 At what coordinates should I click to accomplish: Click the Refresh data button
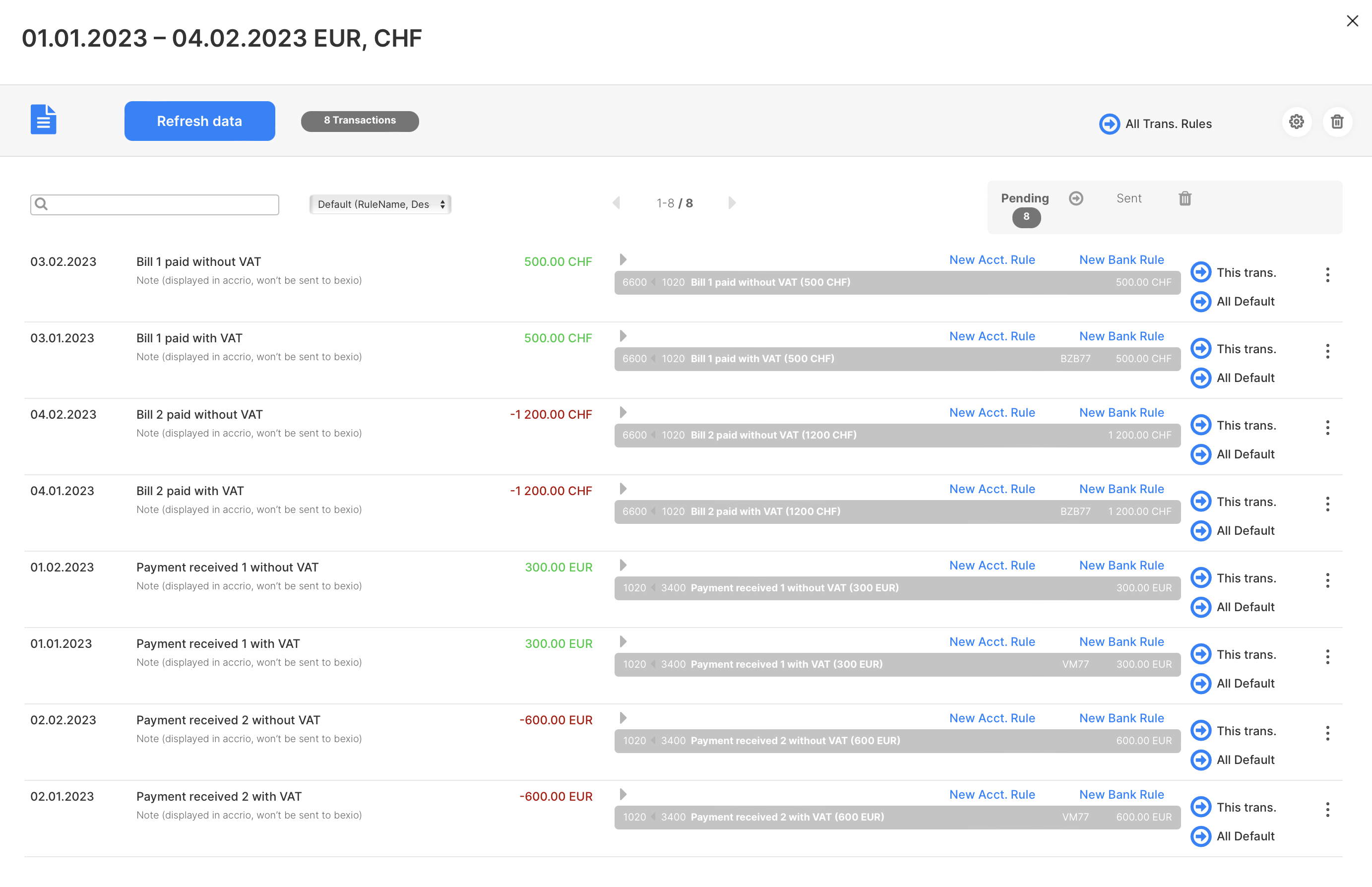point(199,121)
